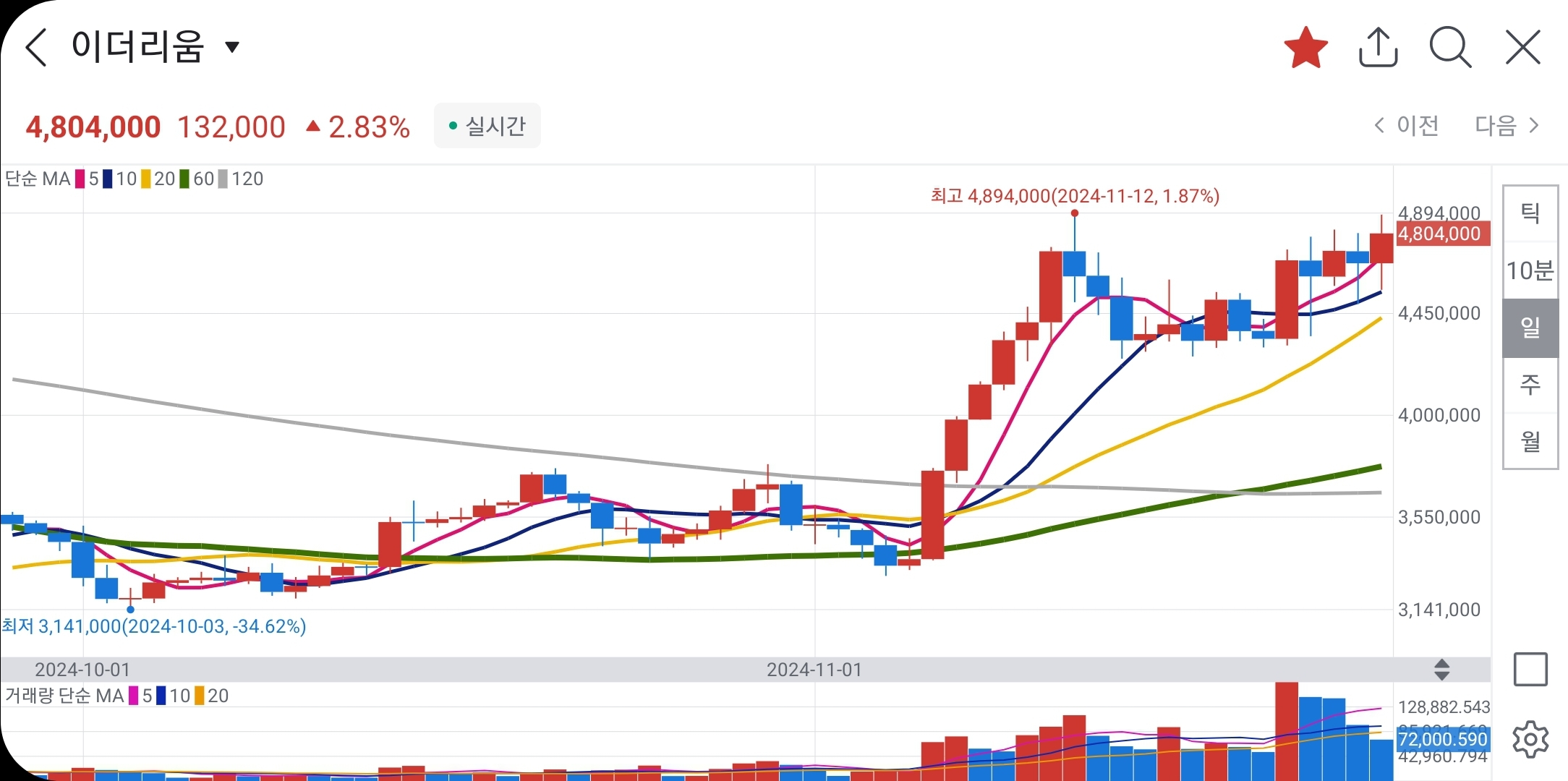Toggle the red favorite star

(1305, 48)
